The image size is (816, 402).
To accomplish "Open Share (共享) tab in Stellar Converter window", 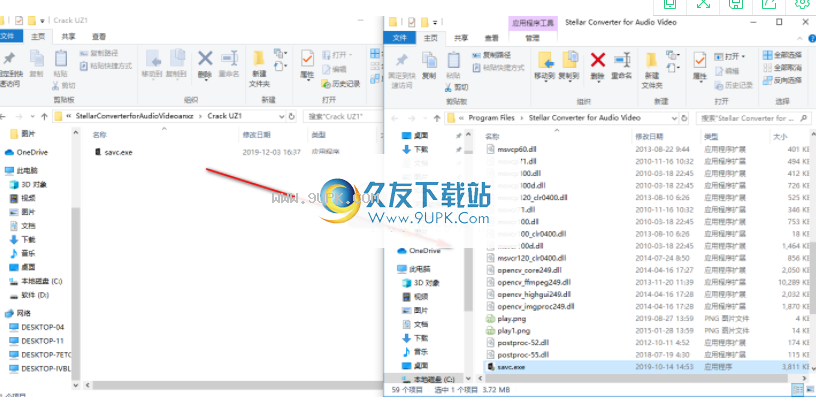I will point(461,38).
